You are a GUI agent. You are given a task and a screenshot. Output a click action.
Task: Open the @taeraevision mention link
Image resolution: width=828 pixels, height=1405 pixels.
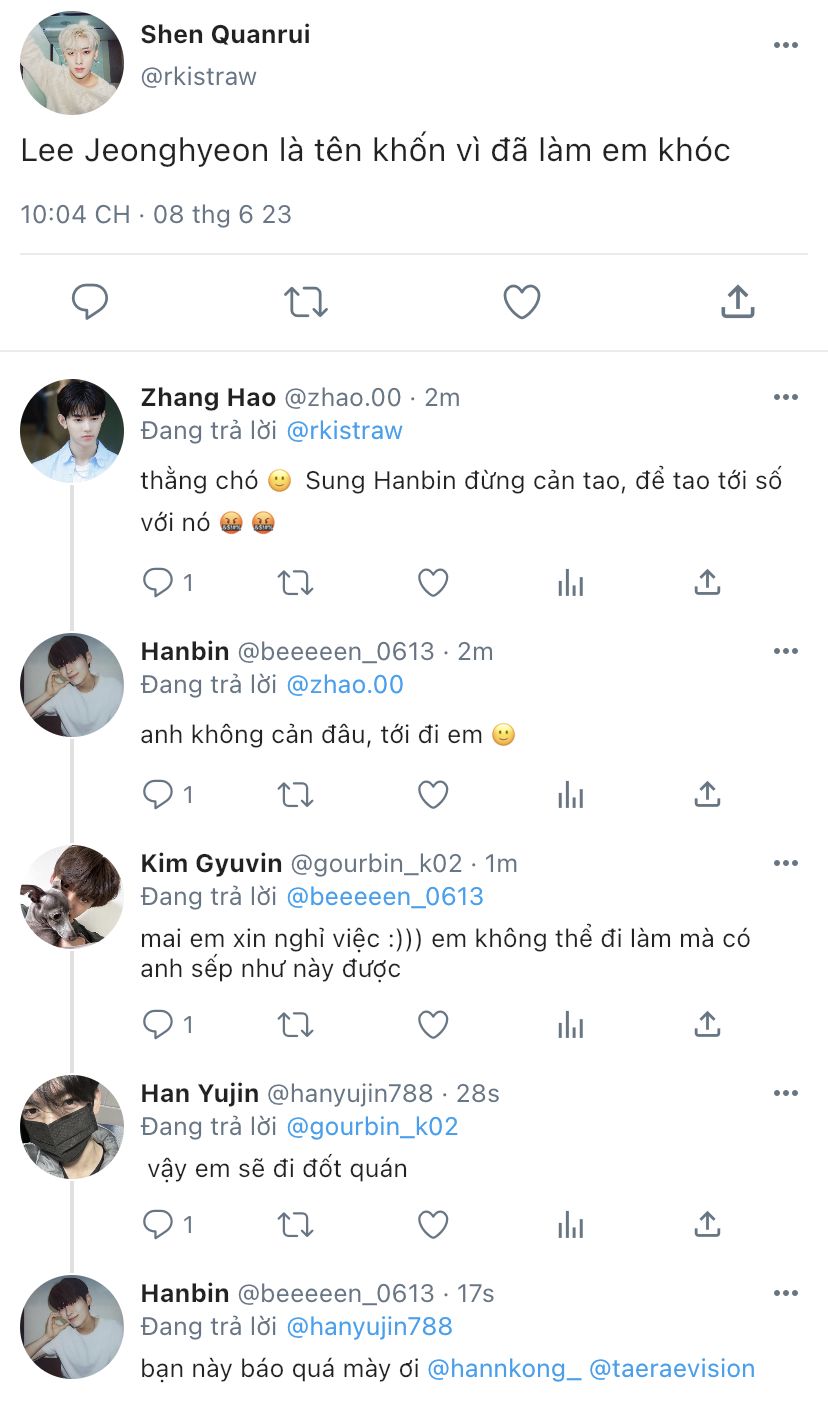[x=672, y=1368]
